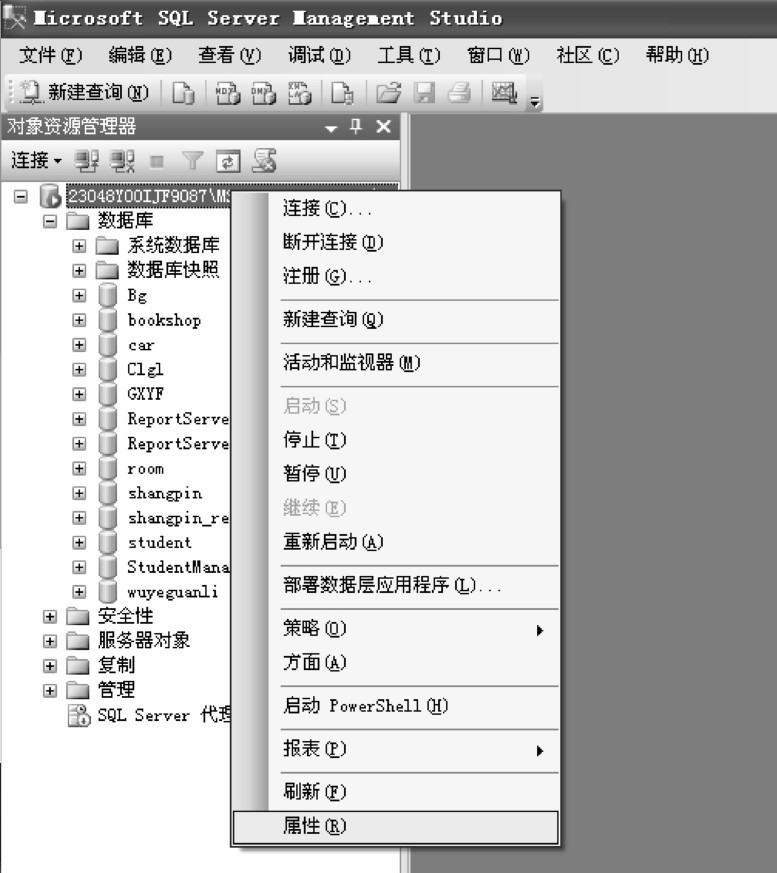
Task: Expand the bookshop database node
Action: click(79, 320)
